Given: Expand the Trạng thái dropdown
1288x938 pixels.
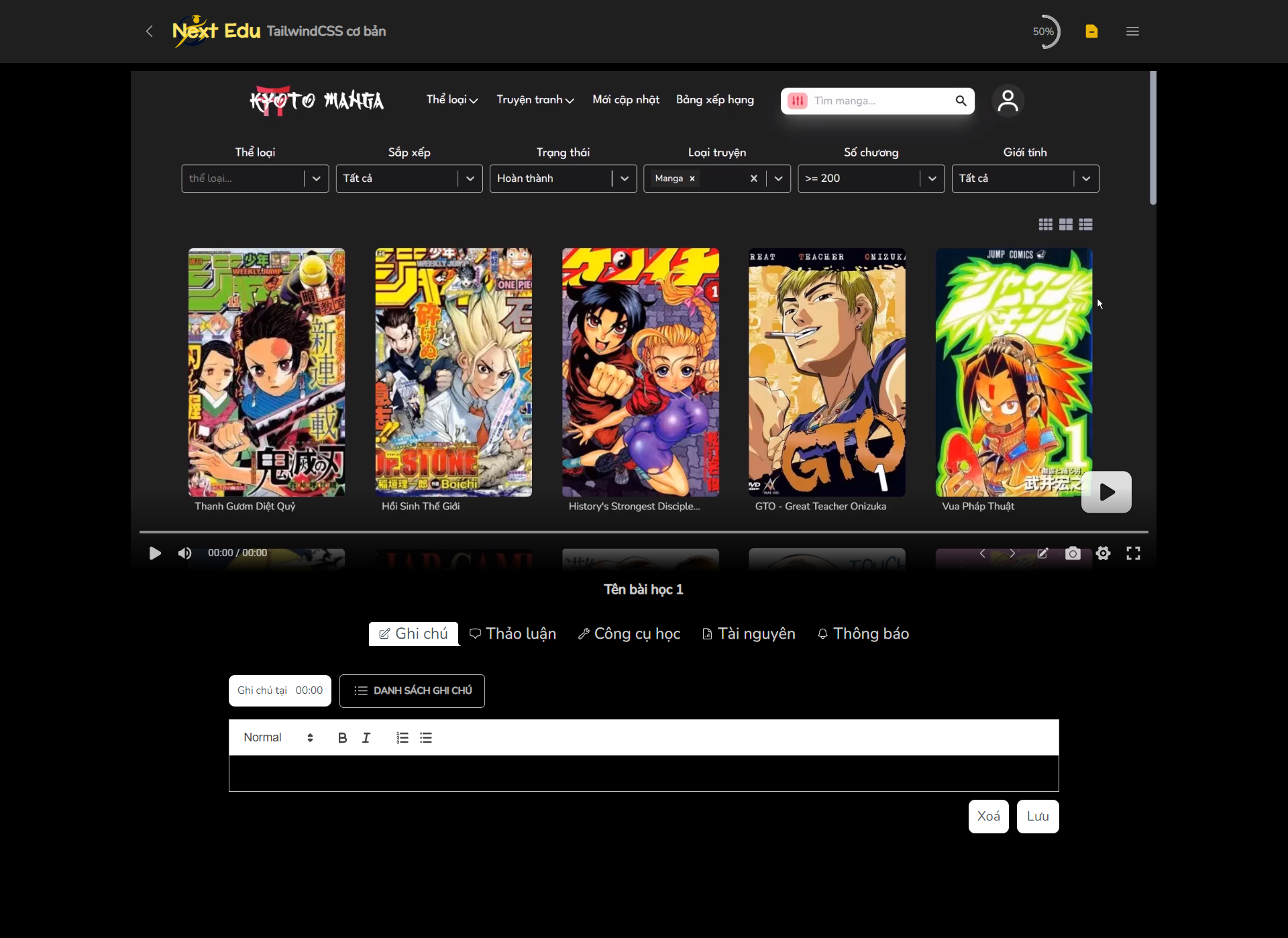Looking at the screenshot, I should pyautogui.click(x=625, y=178).
